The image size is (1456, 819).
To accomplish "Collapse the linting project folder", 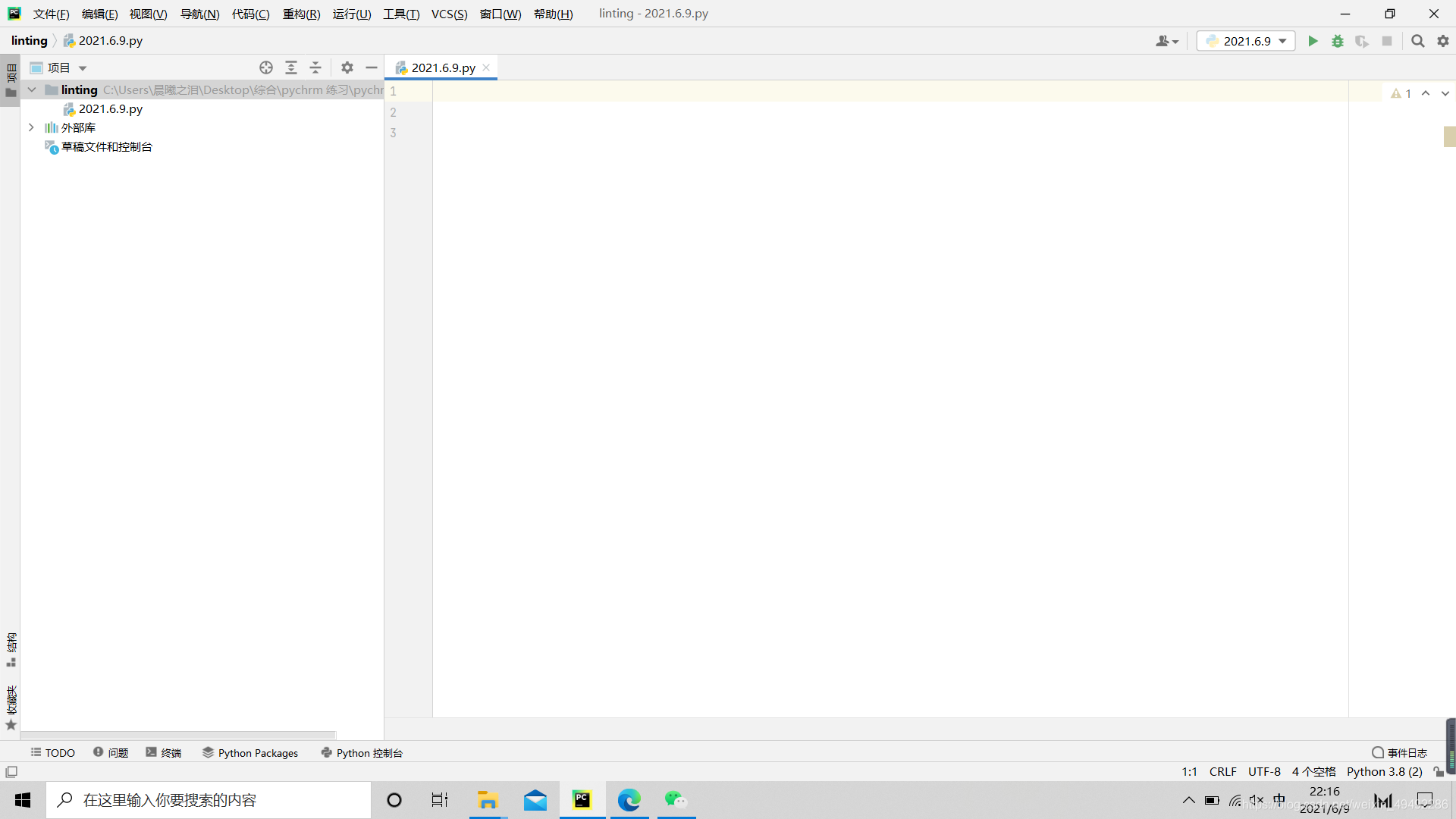I will coord(32,89).
